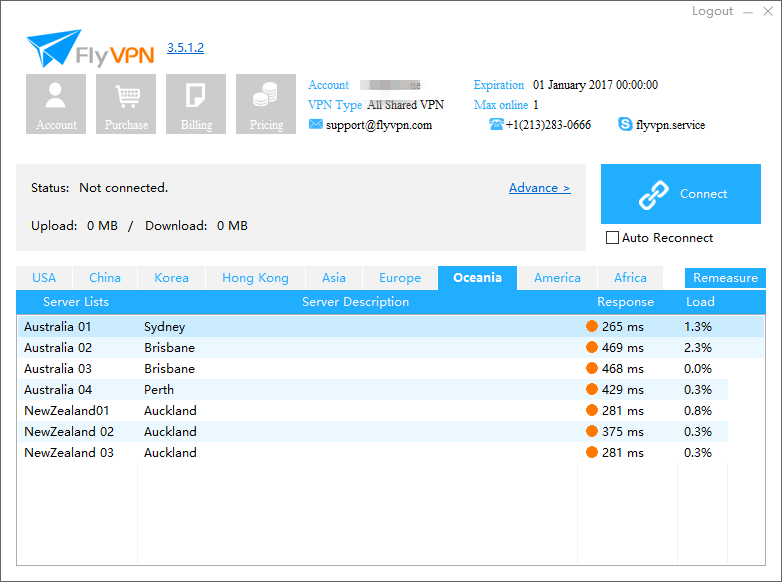Click the 2.3% load value

coord(698,348)
